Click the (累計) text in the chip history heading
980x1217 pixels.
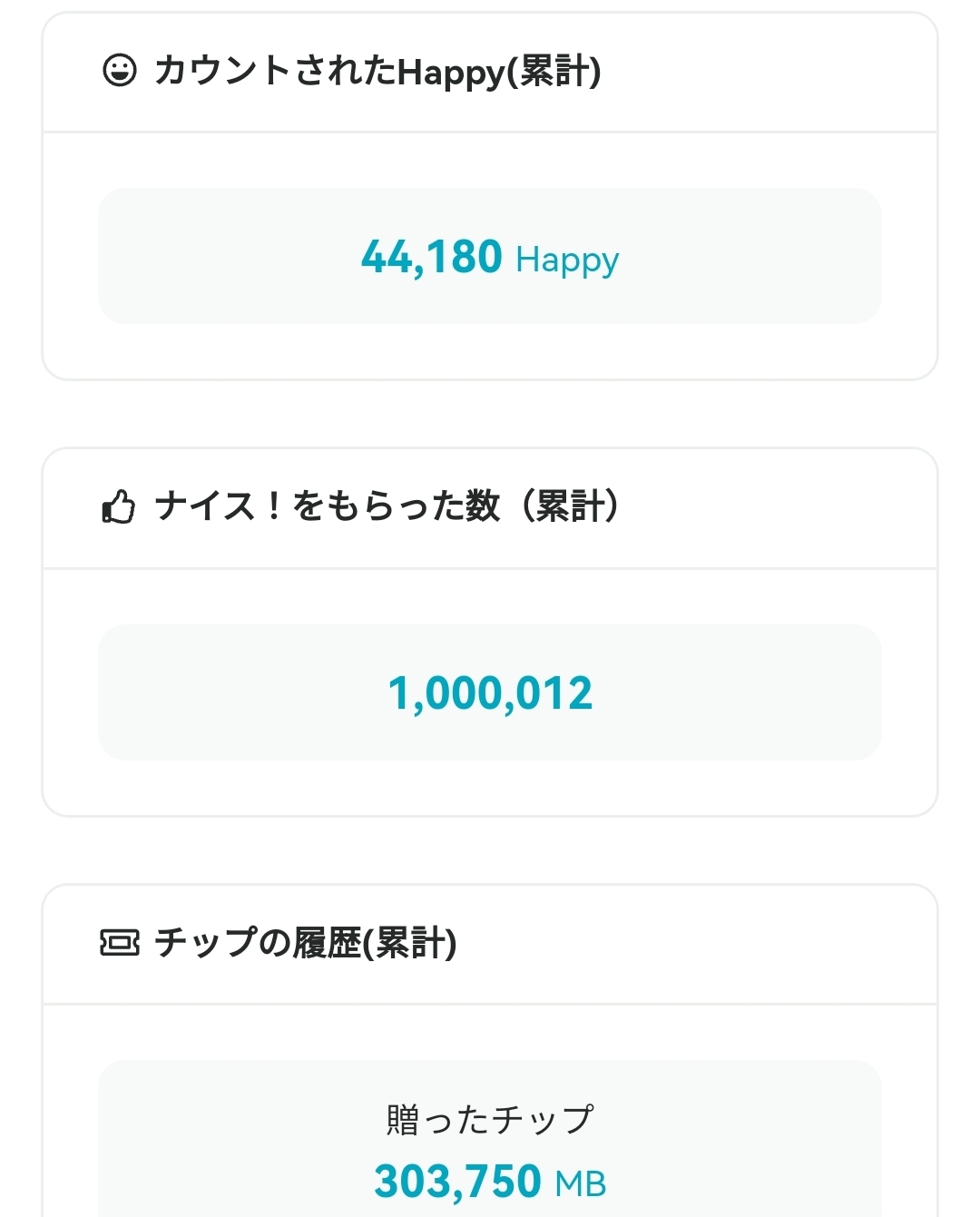(x=410, y=943)
